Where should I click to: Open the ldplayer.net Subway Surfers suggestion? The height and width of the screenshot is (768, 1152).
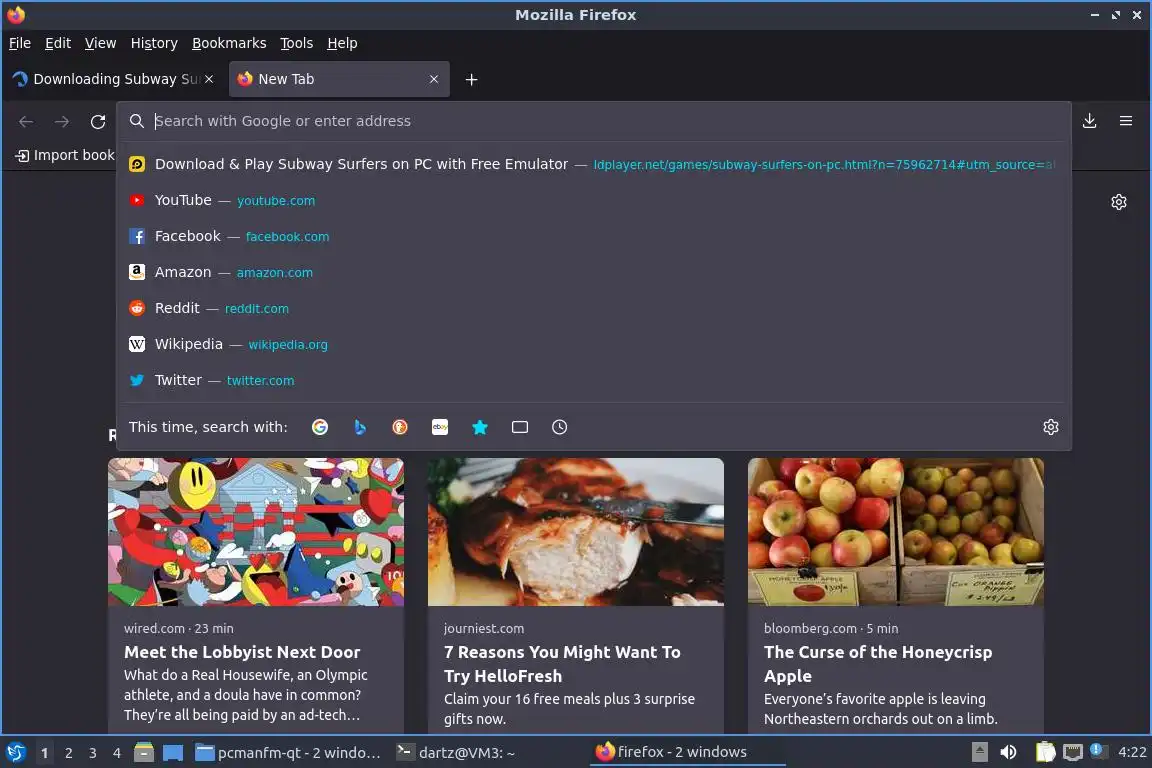pos(594,164)
